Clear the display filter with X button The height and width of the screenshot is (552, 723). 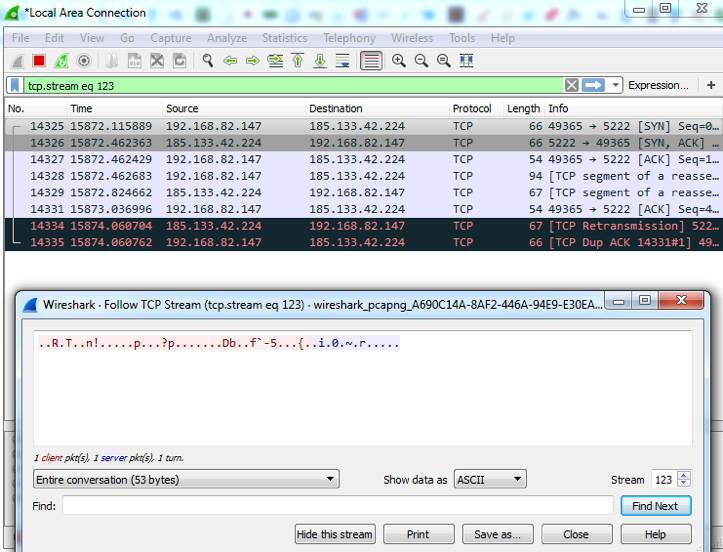pos(571,85)
